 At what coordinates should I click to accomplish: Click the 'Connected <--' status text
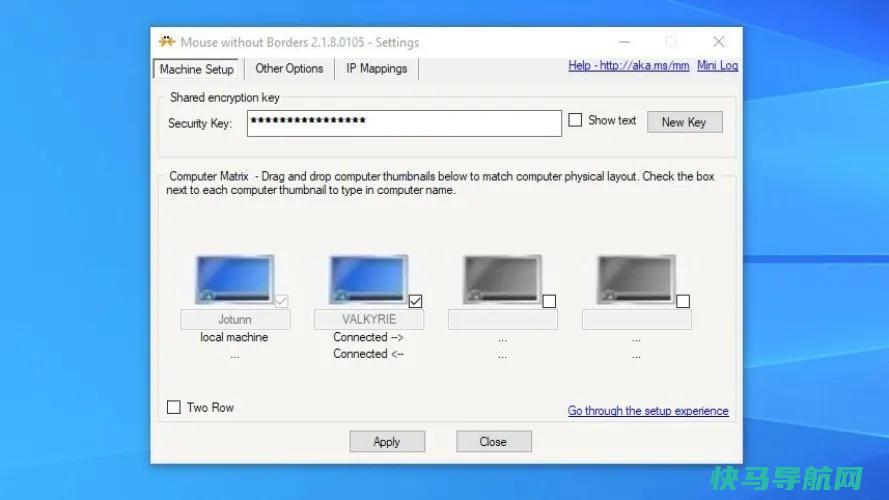point(368,354)
